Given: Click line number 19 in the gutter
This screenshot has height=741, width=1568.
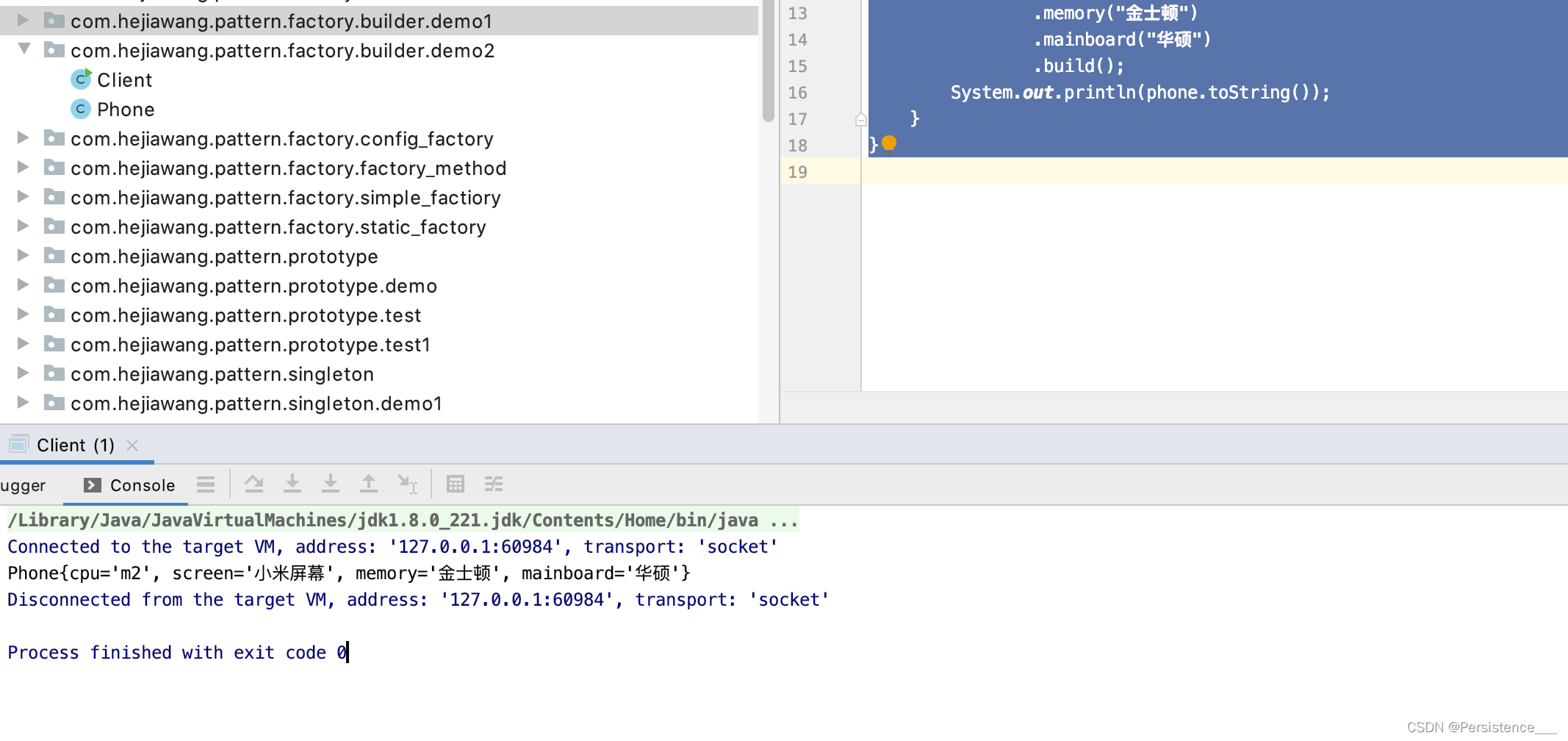Looking at the screenshot, I should click(797, 172).
